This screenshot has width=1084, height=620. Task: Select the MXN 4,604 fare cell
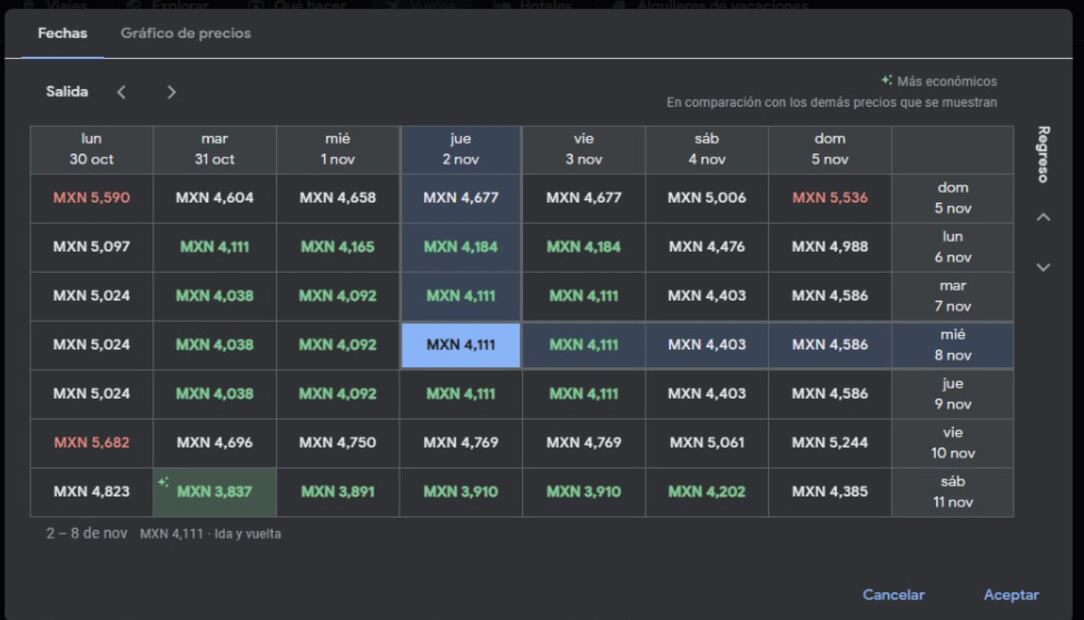(x=214, y=198)
